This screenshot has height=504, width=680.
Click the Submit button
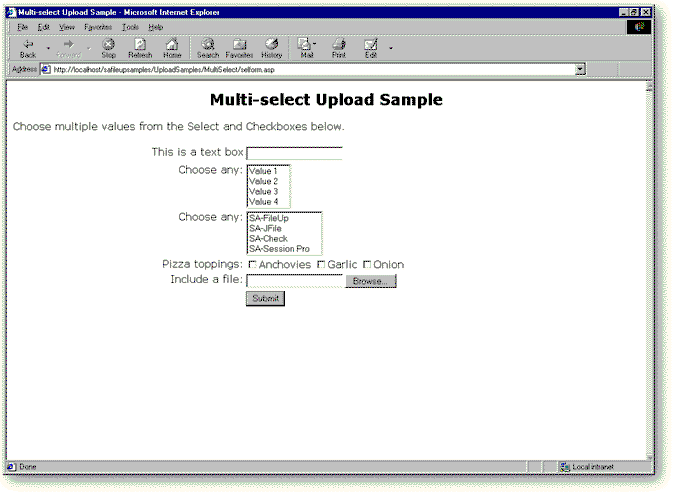pyautogui.click(x=265, y=299)
